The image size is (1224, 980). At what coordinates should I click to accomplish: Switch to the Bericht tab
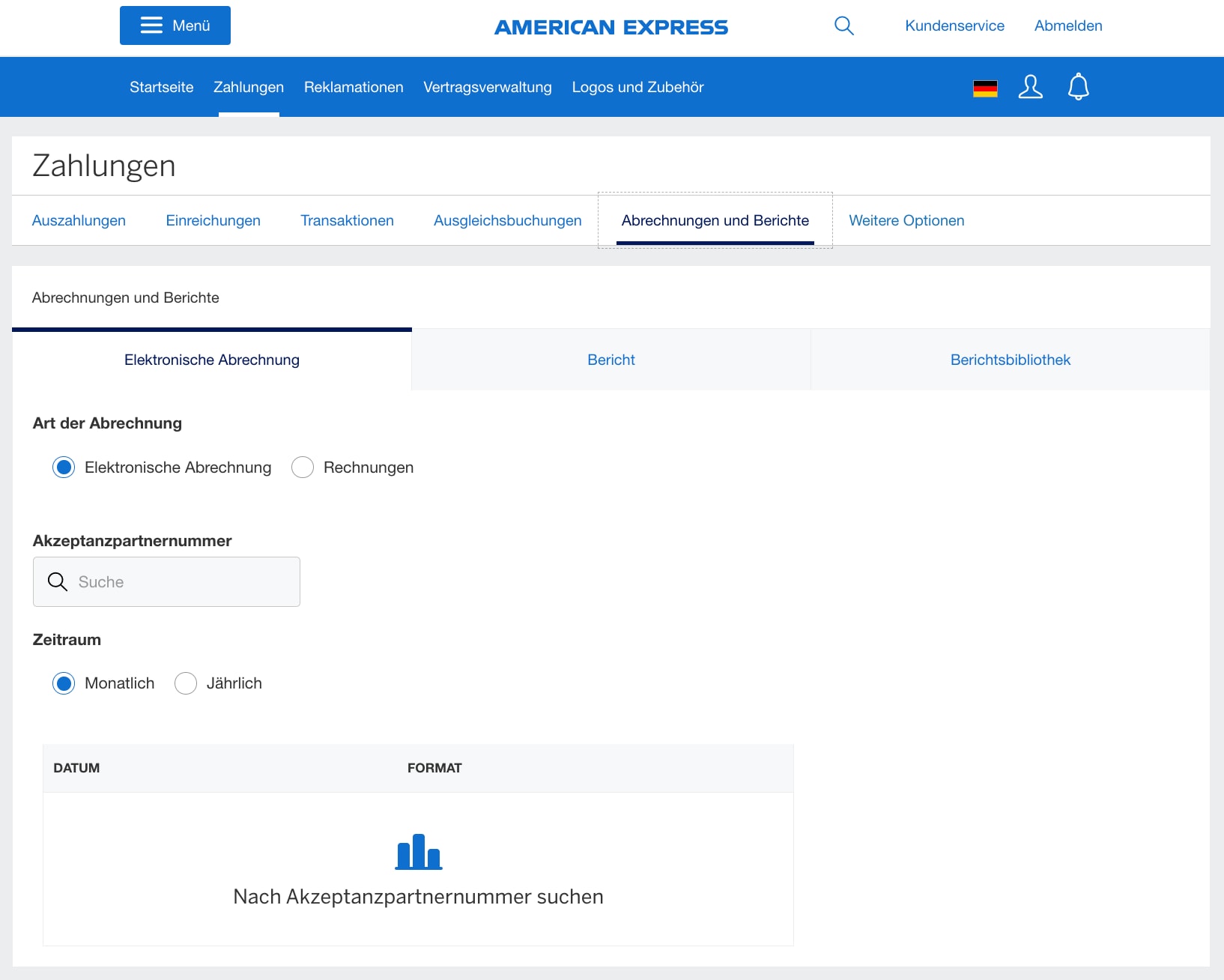(611, 360)
